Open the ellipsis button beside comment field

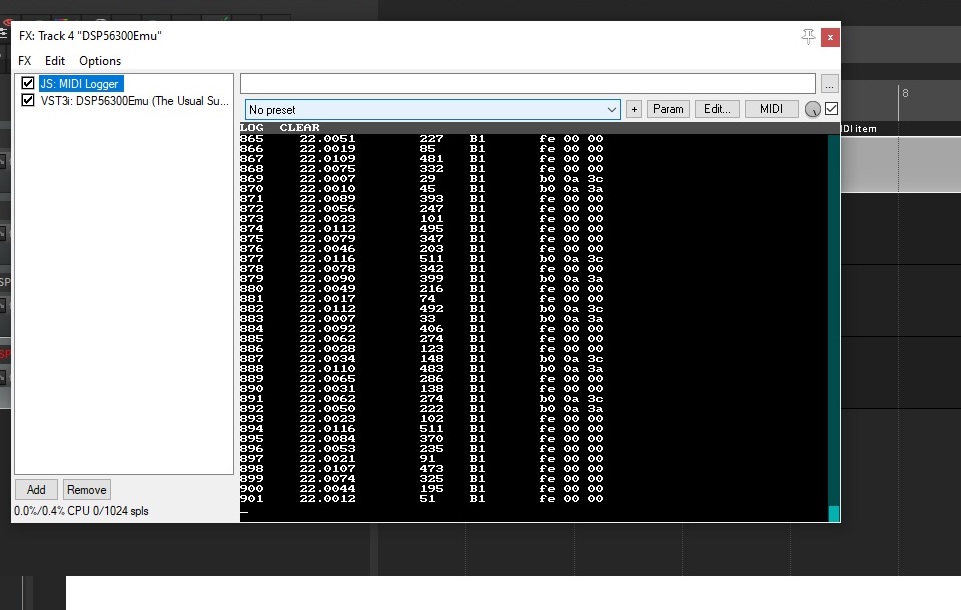829,83
